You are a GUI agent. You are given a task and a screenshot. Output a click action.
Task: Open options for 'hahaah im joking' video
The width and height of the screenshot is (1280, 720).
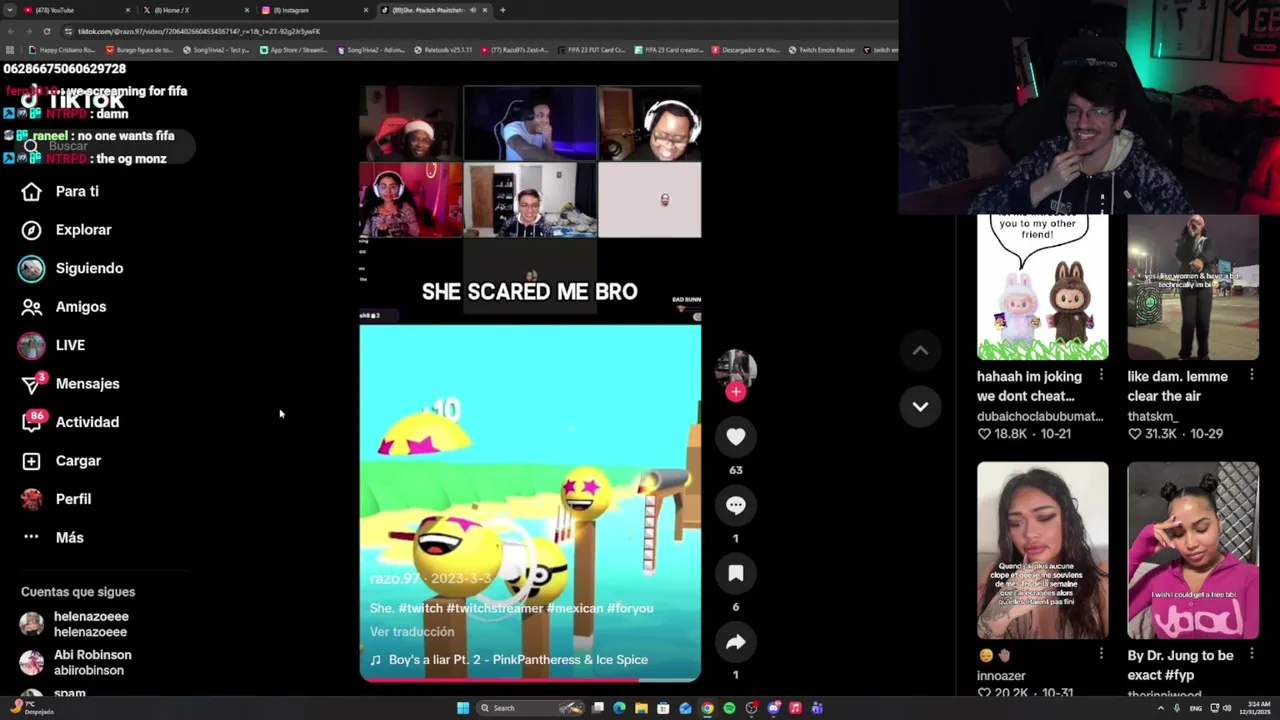point(1101,375)
